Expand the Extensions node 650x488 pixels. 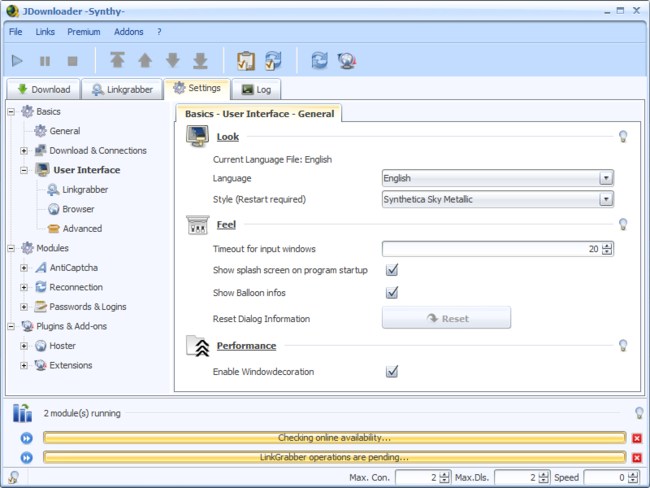[x=24, y=365]
